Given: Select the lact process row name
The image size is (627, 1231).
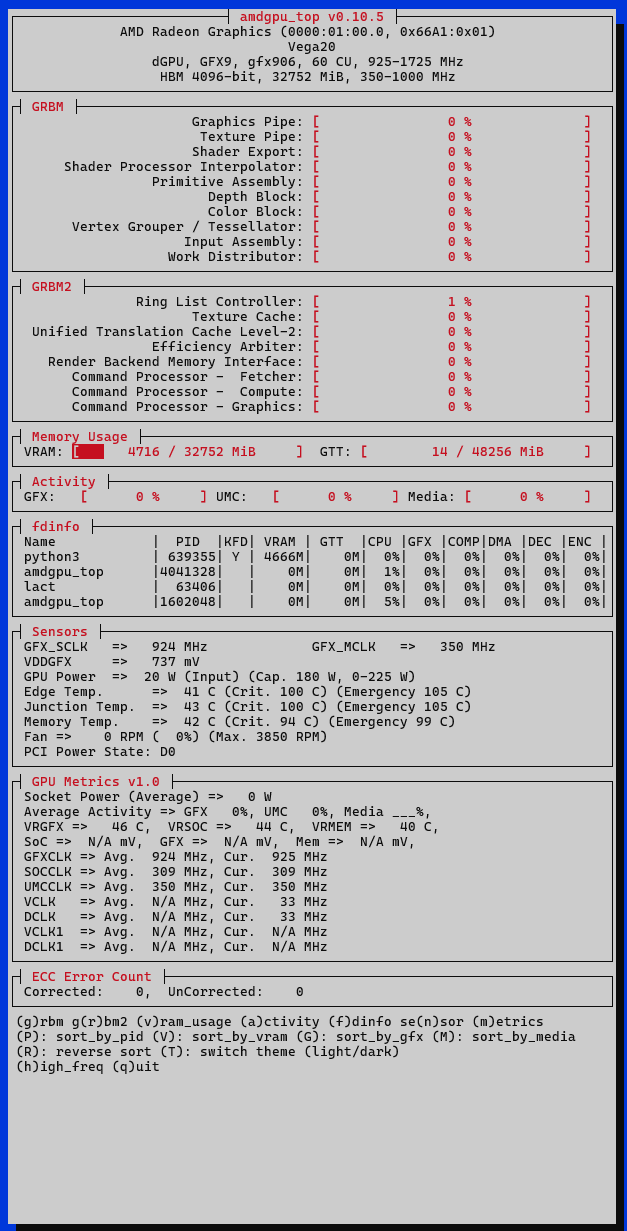Looking at the screenshot, I should point(40,586).
